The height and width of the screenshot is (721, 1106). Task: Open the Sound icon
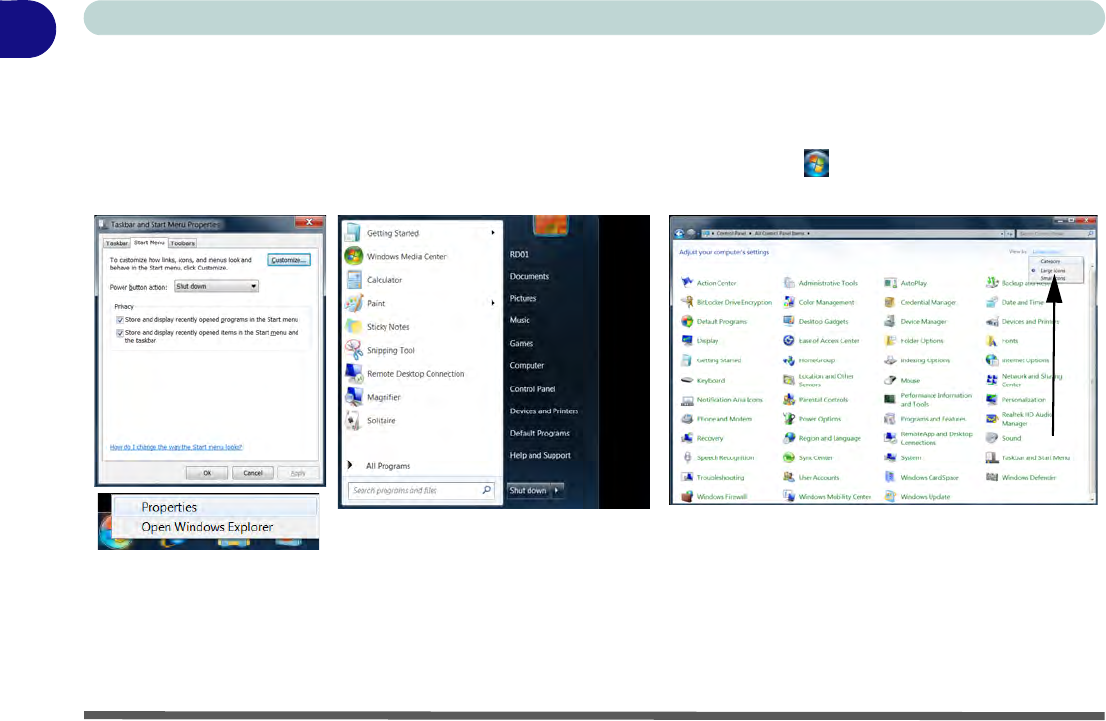992,437
